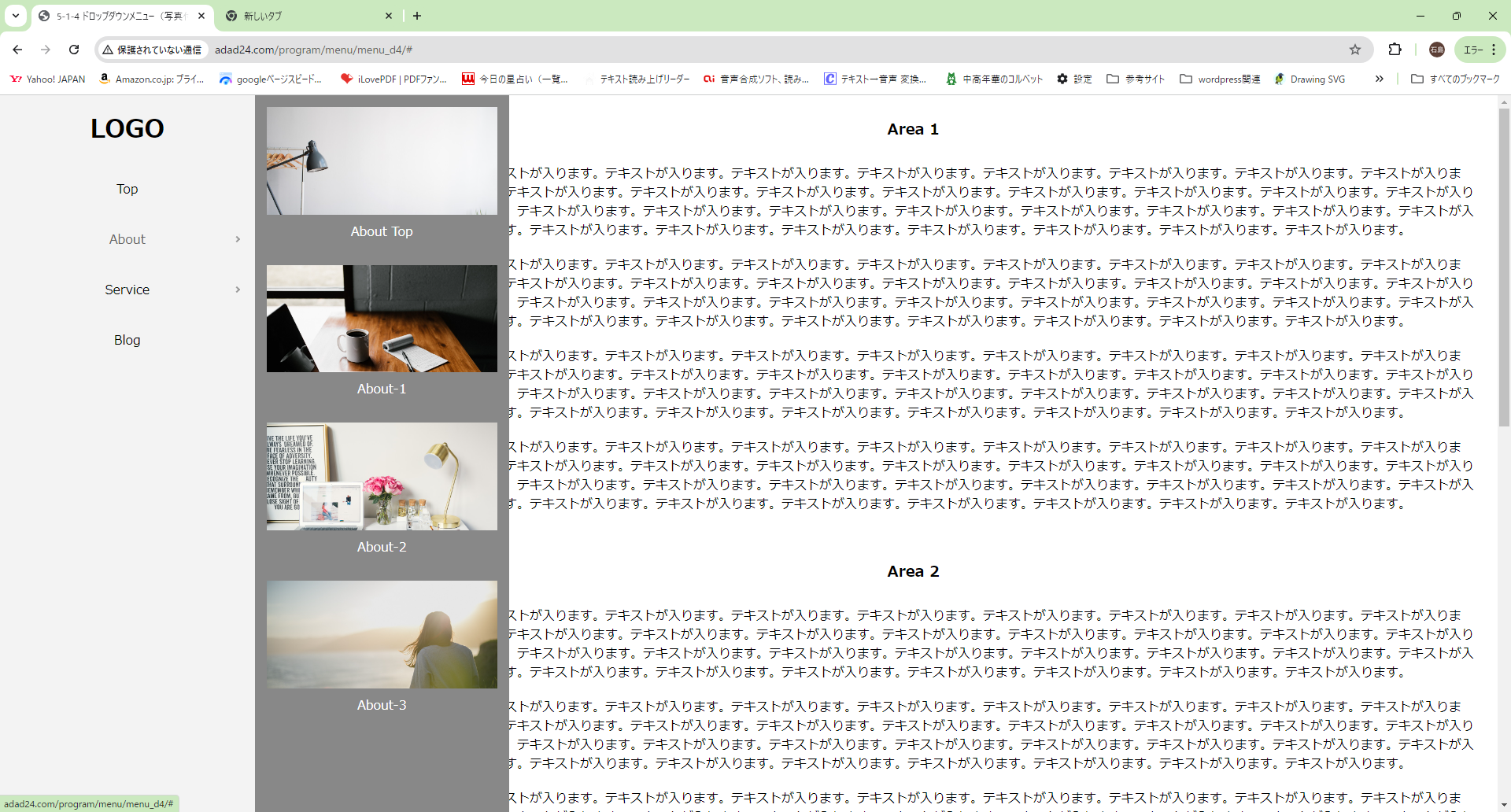The image size is (1511, 812).
Task: Open the About-2 flowers photo thumbnail
Action: [382, 476]
